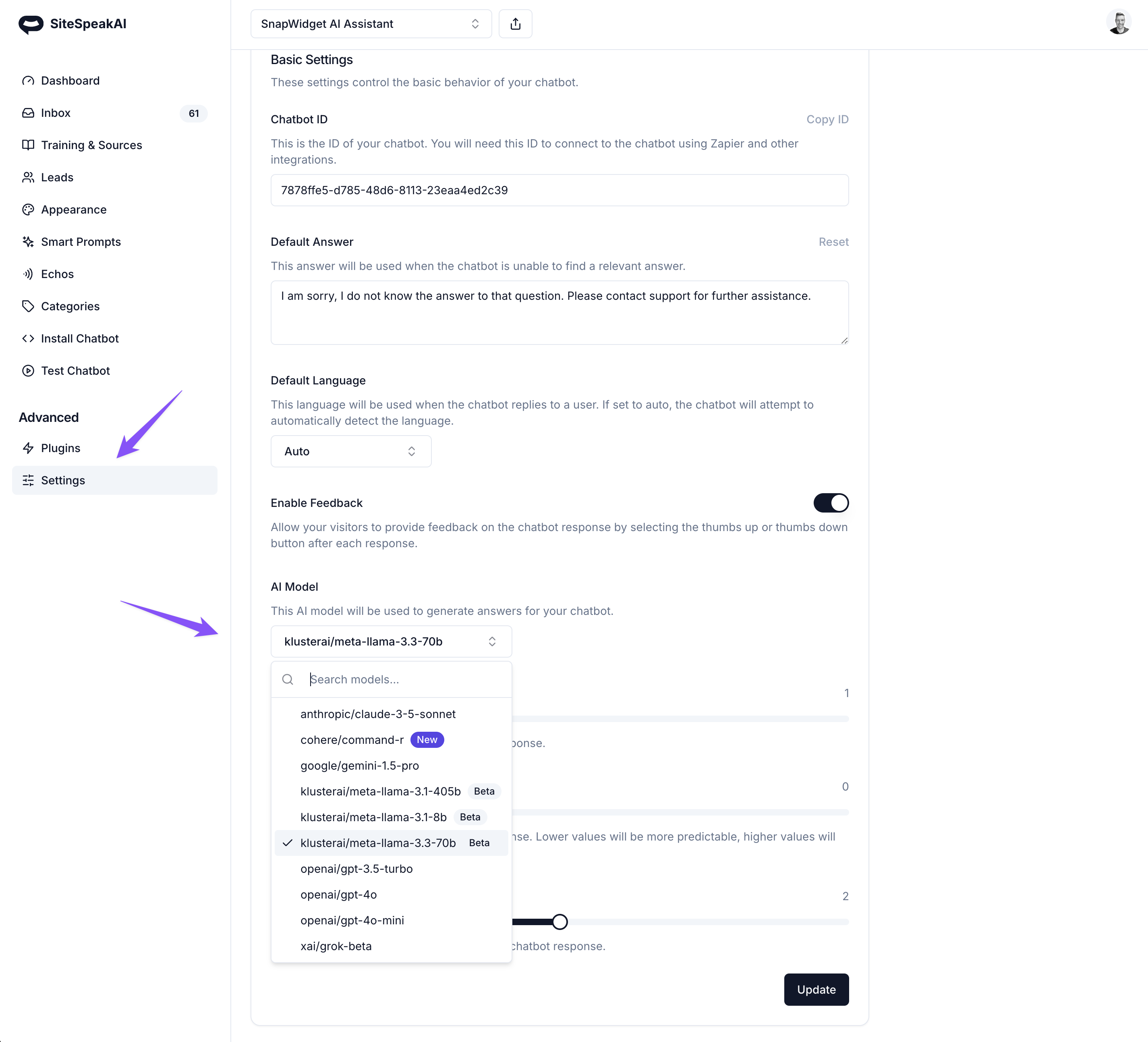
Task: Expand the Default Language Auto dropdown
Action: pyautogui.click(x=351, y=451)
